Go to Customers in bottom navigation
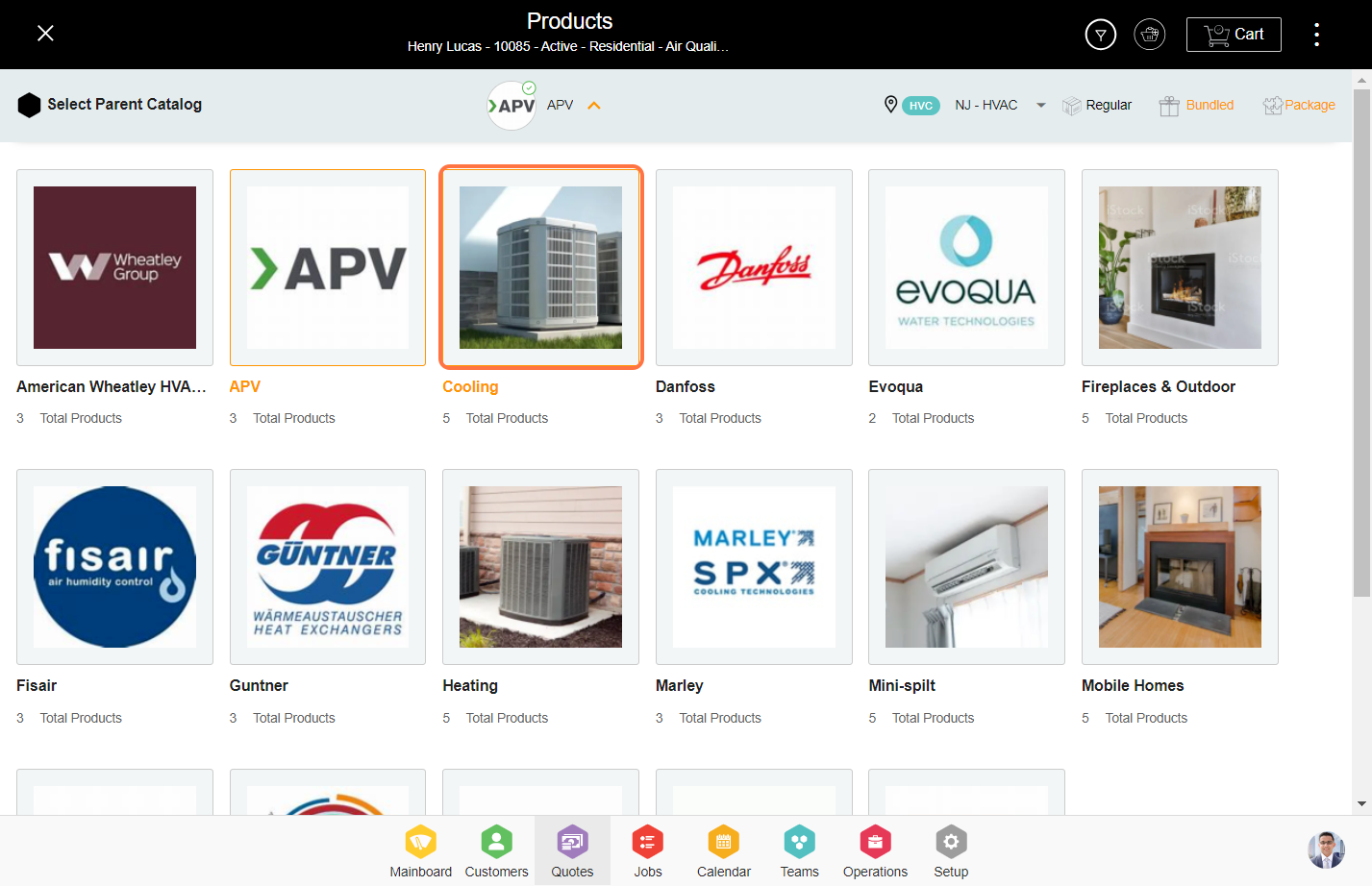Screen dimensions: 1372x886 pyautogui.click(x=496, y=851)
